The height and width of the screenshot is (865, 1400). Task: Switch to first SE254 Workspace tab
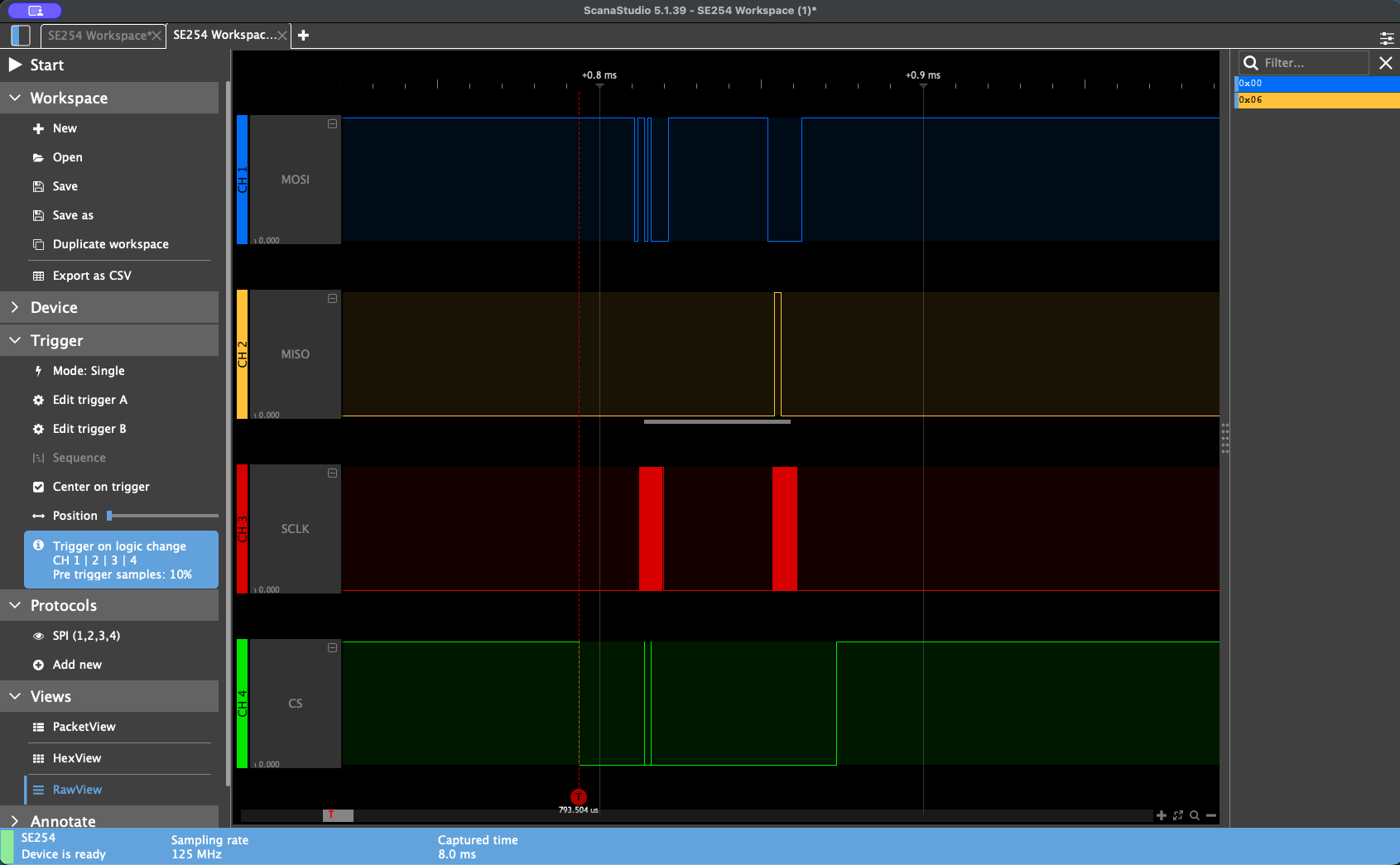97,36
